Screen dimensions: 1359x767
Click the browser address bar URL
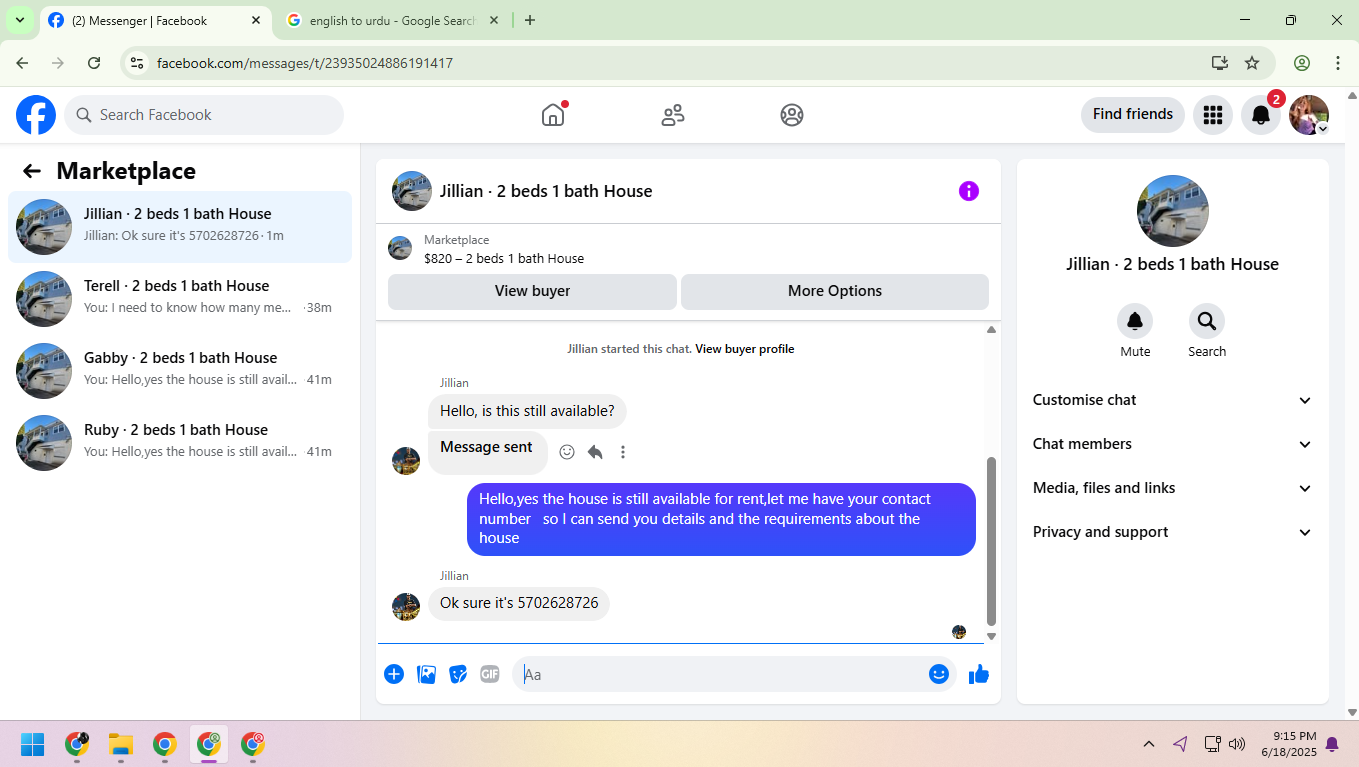tap(305, 63)
